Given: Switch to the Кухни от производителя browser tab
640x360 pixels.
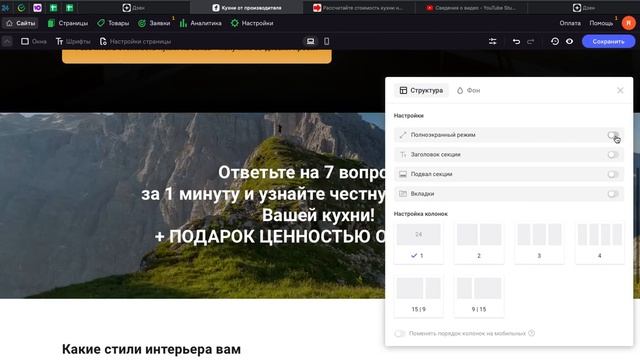Looking at the screenshot, I should tap(247, 8).
